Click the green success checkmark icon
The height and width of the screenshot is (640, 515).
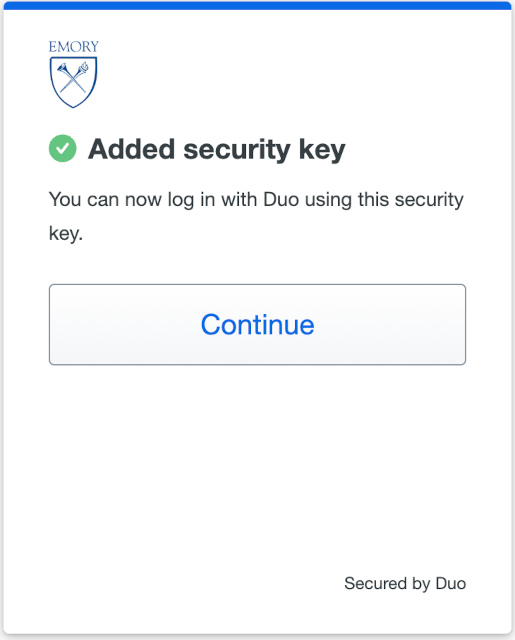coord(62,149)
